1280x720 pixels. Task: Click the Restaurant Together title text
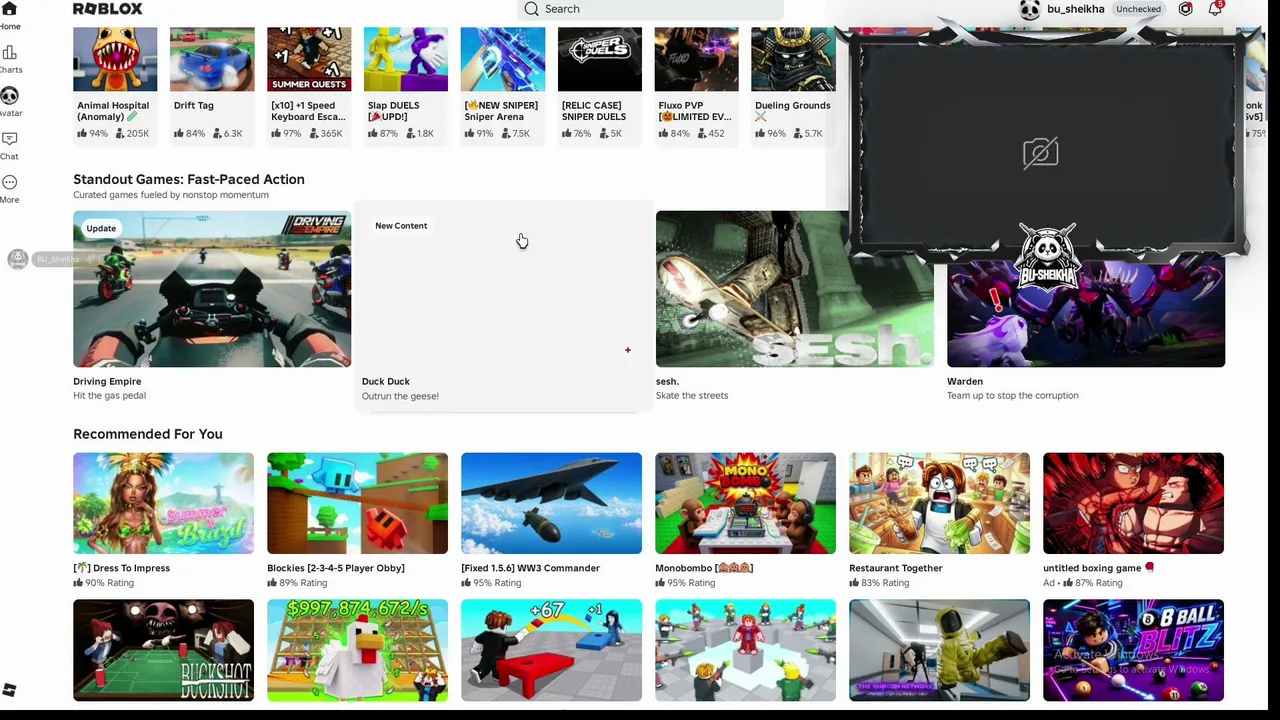[x=895, y=568]
